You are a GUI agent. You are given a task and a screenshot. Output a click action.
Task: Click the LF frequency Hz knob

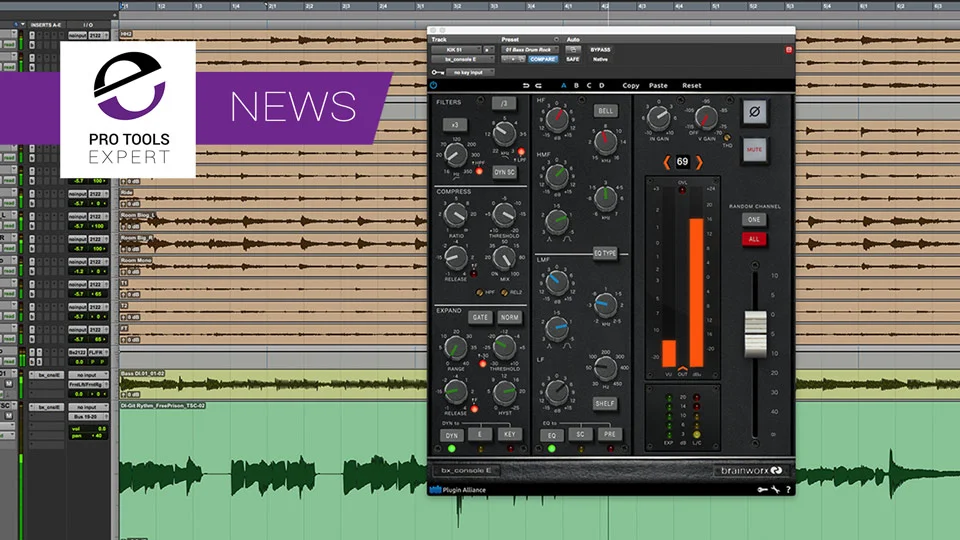pyautogui.click(x=605, y=368)
